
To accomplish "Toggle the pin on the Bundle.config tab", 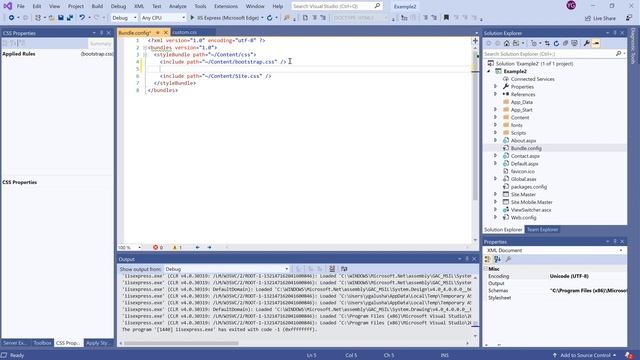I will pyautogui.click(x=158, y=32).
